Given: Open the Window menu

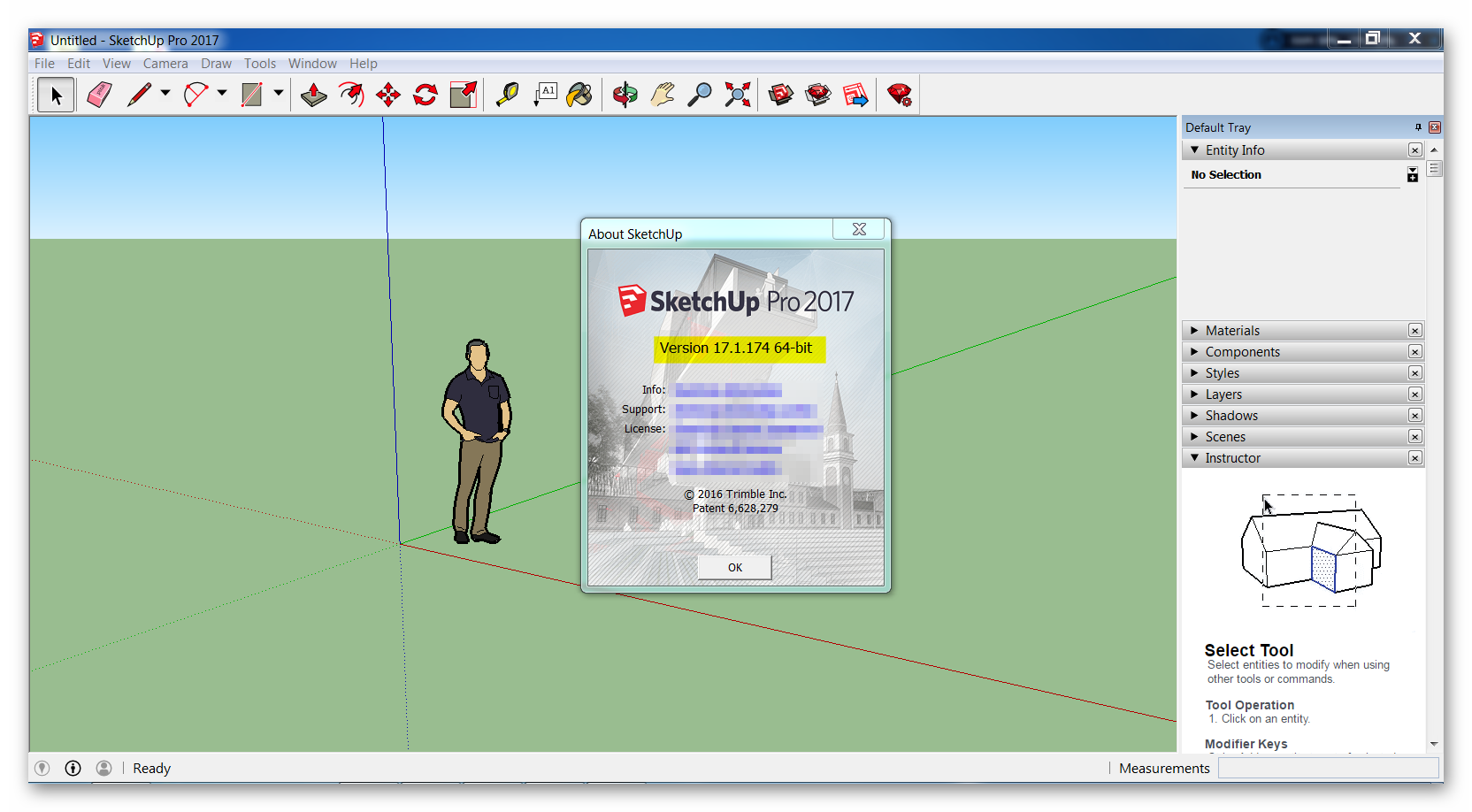Looking at the screenshot, I should [312, 64].
